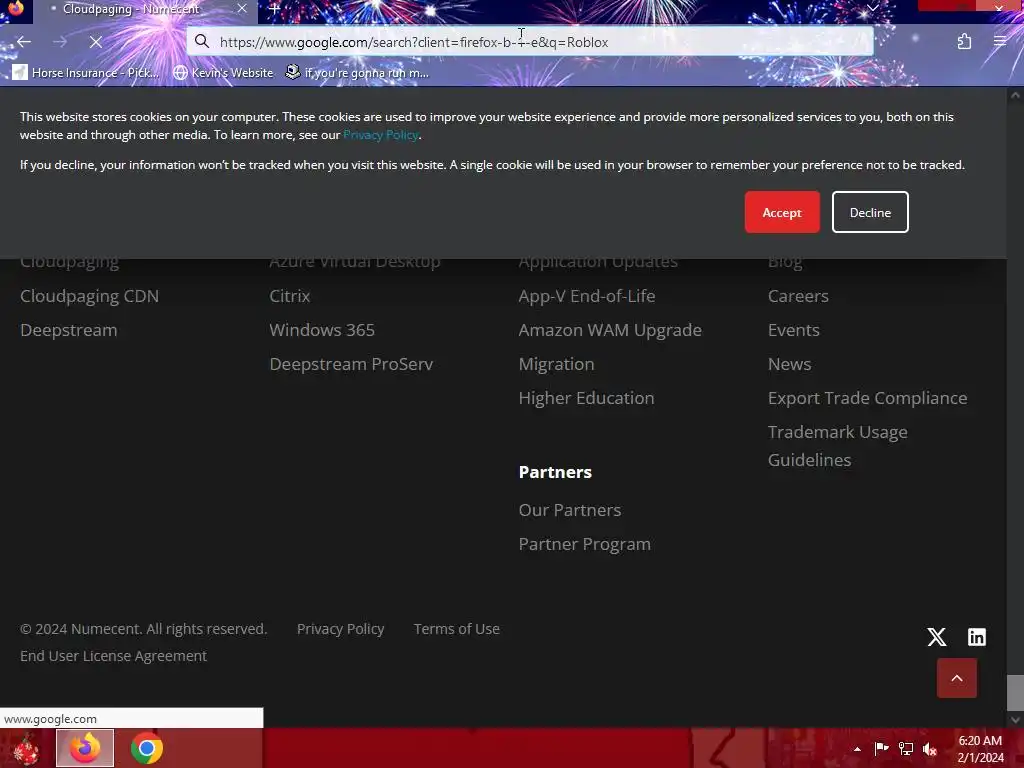Go to Deepstream product page
This screenshot has width=1024, height=768.
(x=69, y=330)
